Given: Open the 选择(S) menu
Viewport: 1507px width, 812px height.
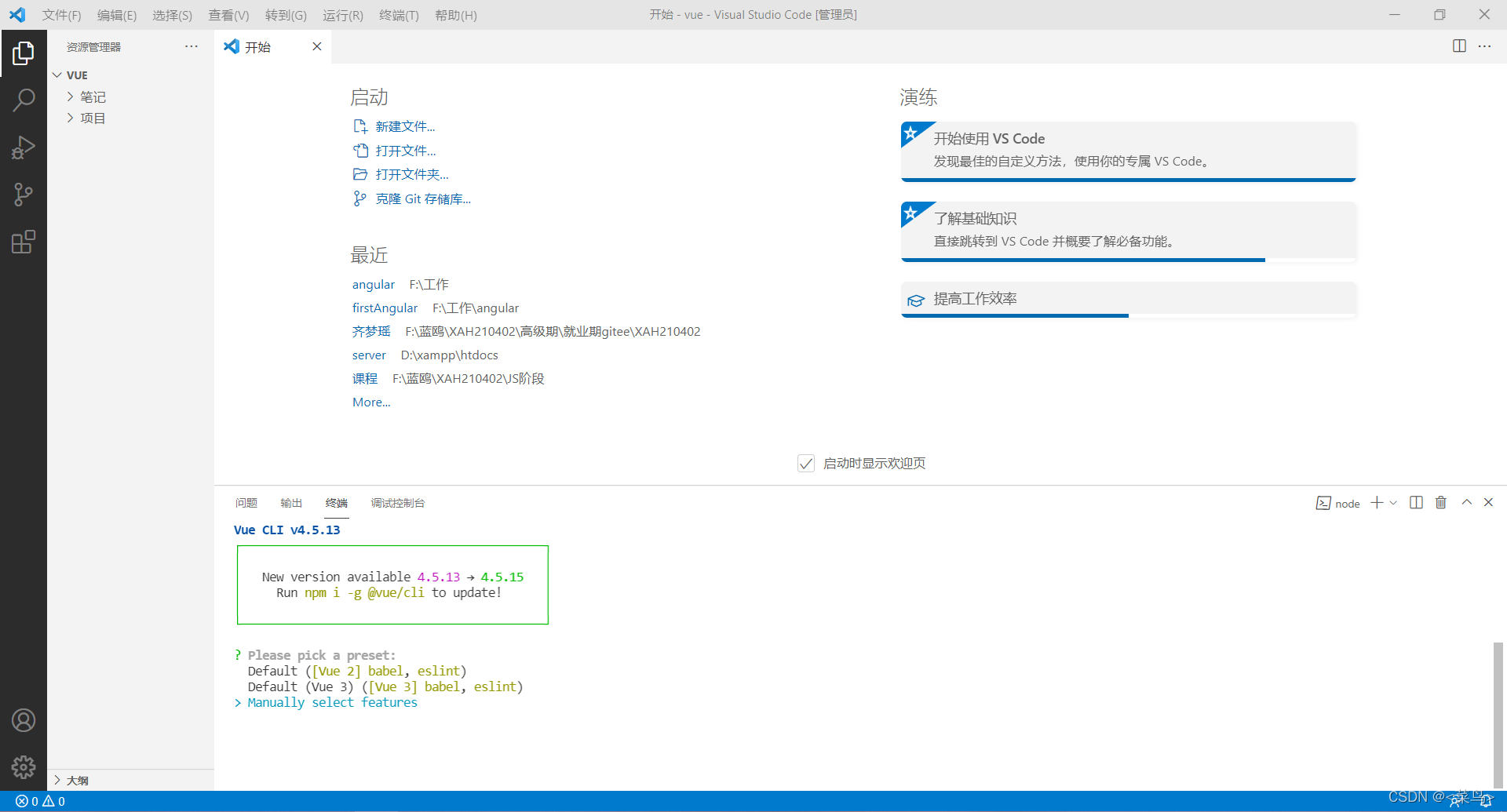Looking at the screenshot, I should (172, 15).
